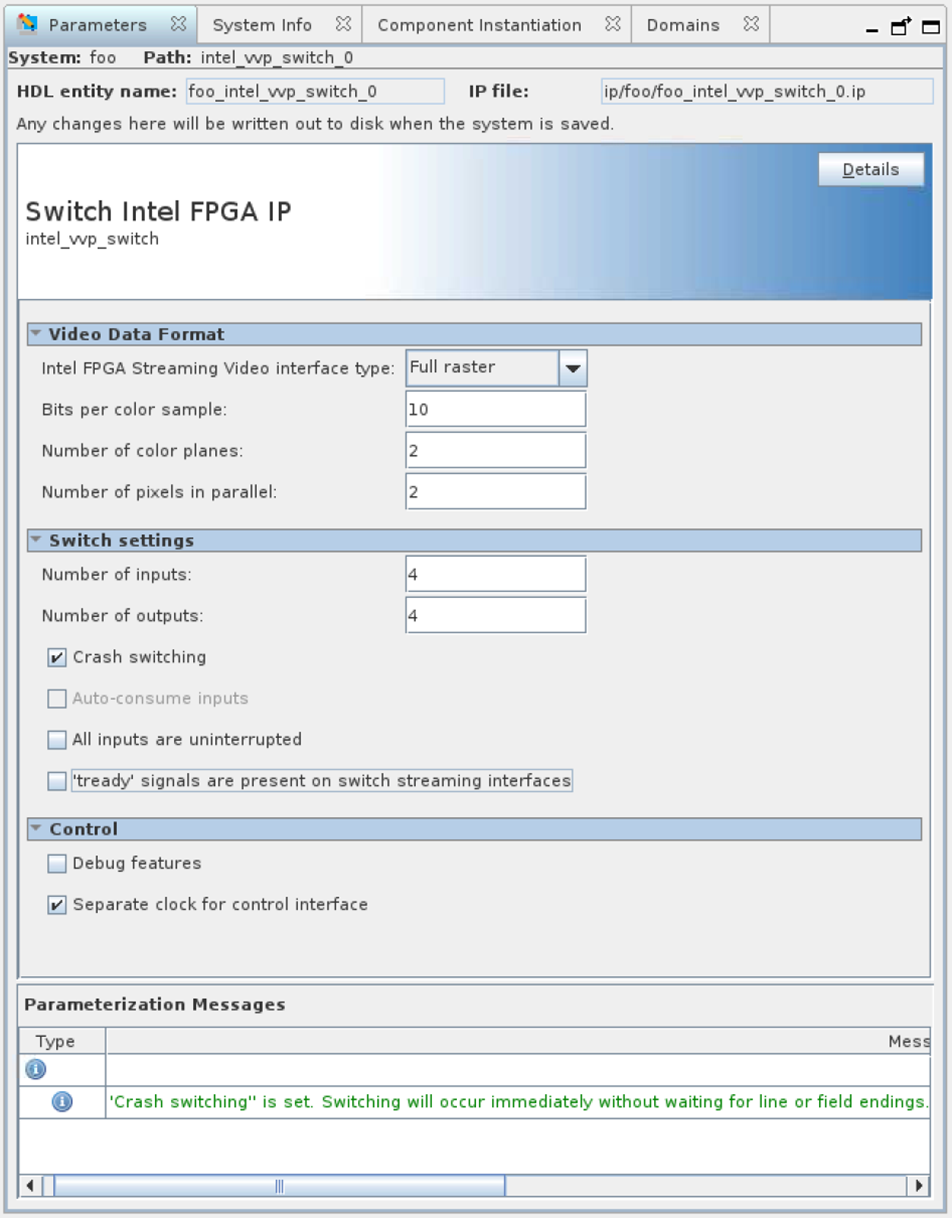Click the Parameters tab icon
Viewport: 952px width, 1218px height.
28,24
